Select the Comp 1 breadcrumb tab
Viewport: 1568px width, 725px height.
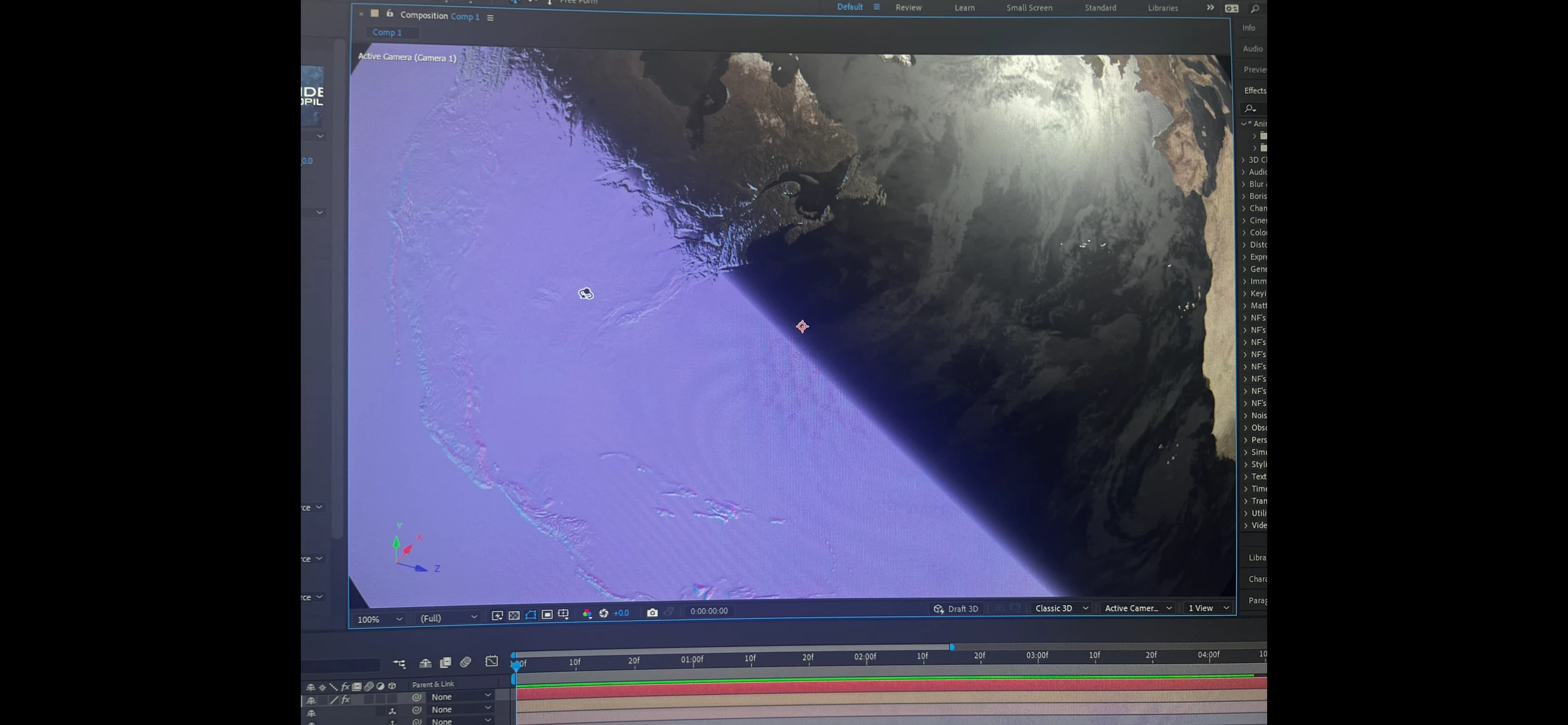387,32
